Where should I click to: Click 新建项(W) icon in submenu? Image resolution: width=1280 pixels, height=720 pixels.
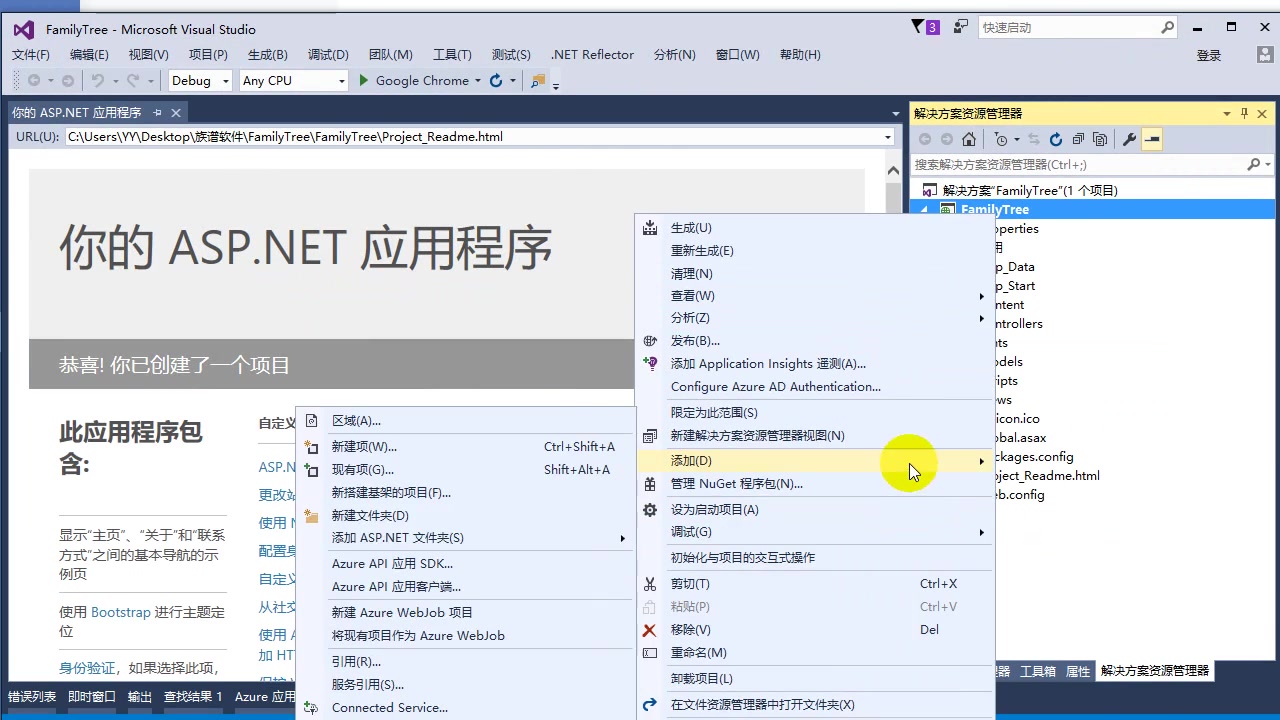[311, 447]
